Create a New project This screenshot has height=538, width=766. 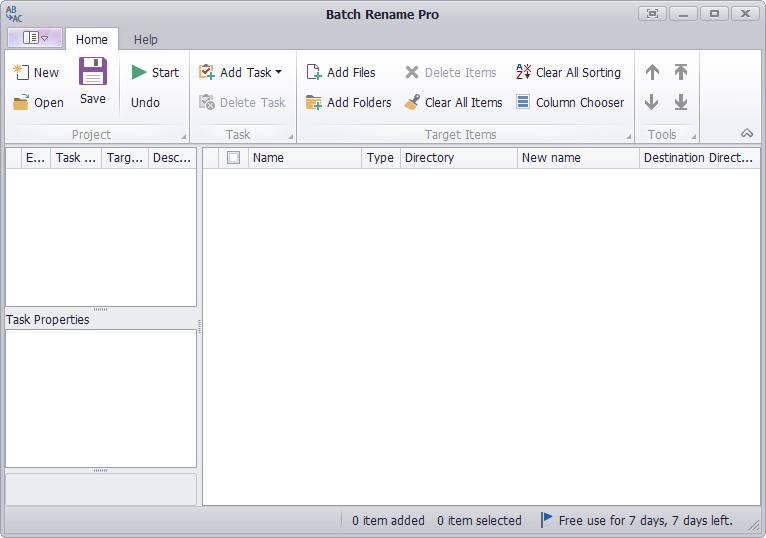36,72
